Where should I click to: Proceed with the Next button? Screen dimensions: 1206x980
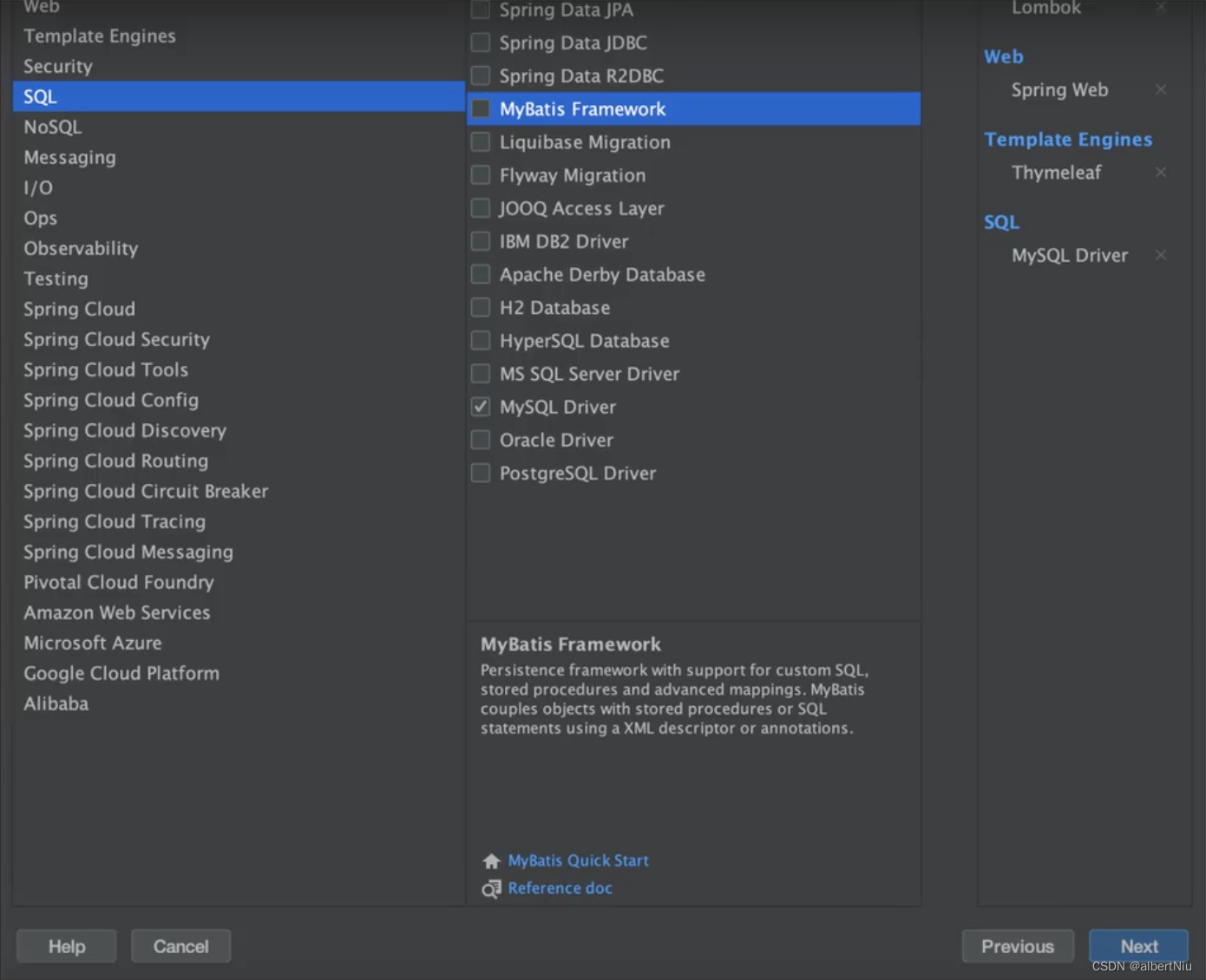1139,946
